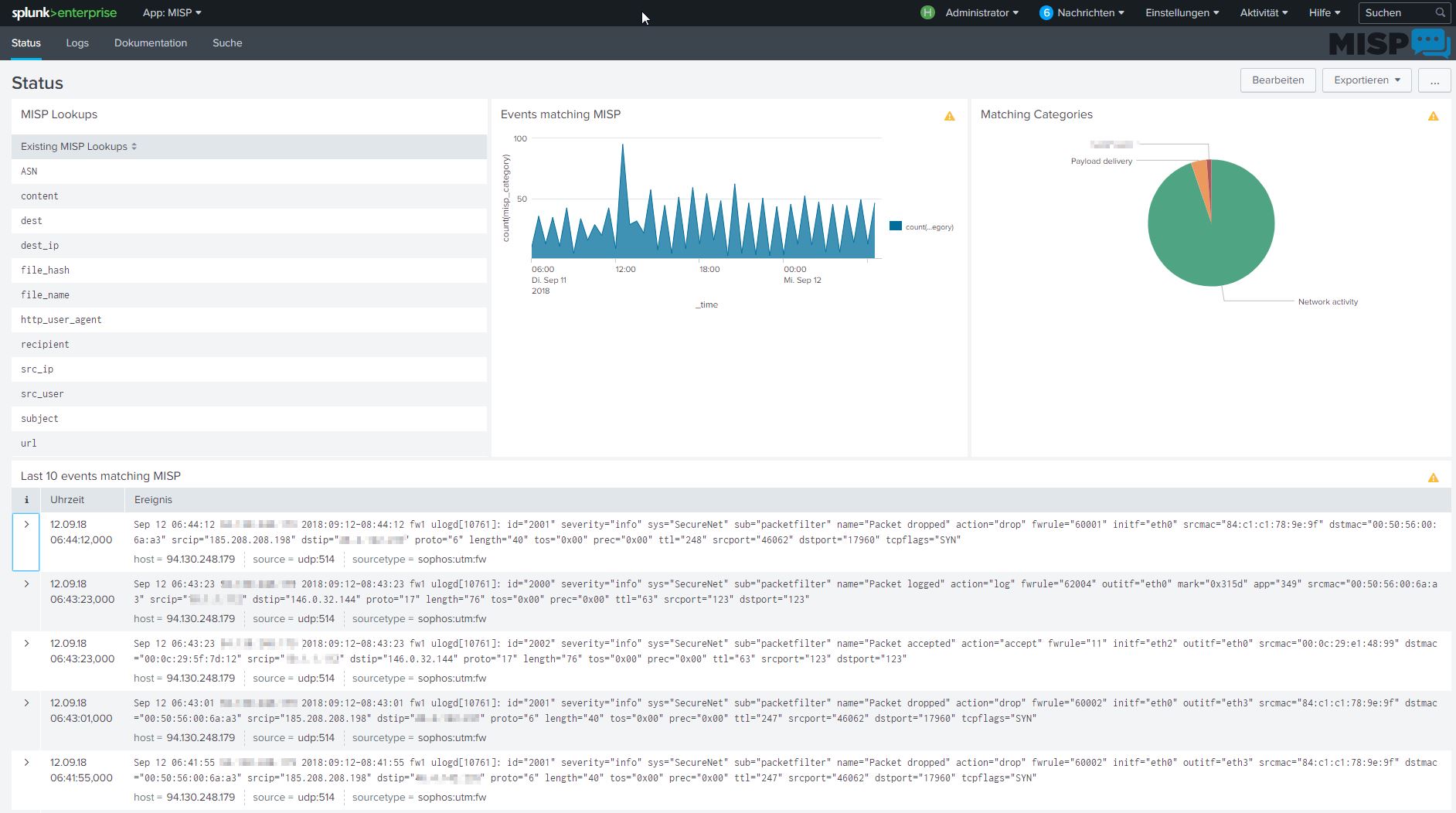Image resolution: width=1456 pixels, height=813 pixels.
Task: Click warning icon in Matching Categories panel
Action: coord(1433,116)
